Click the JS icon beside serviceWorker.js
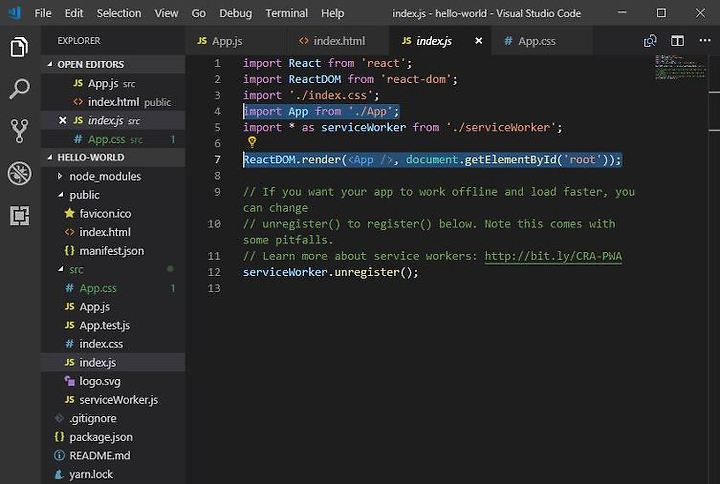The height and width of the screenshot is (484, 720). click(69, 400)
